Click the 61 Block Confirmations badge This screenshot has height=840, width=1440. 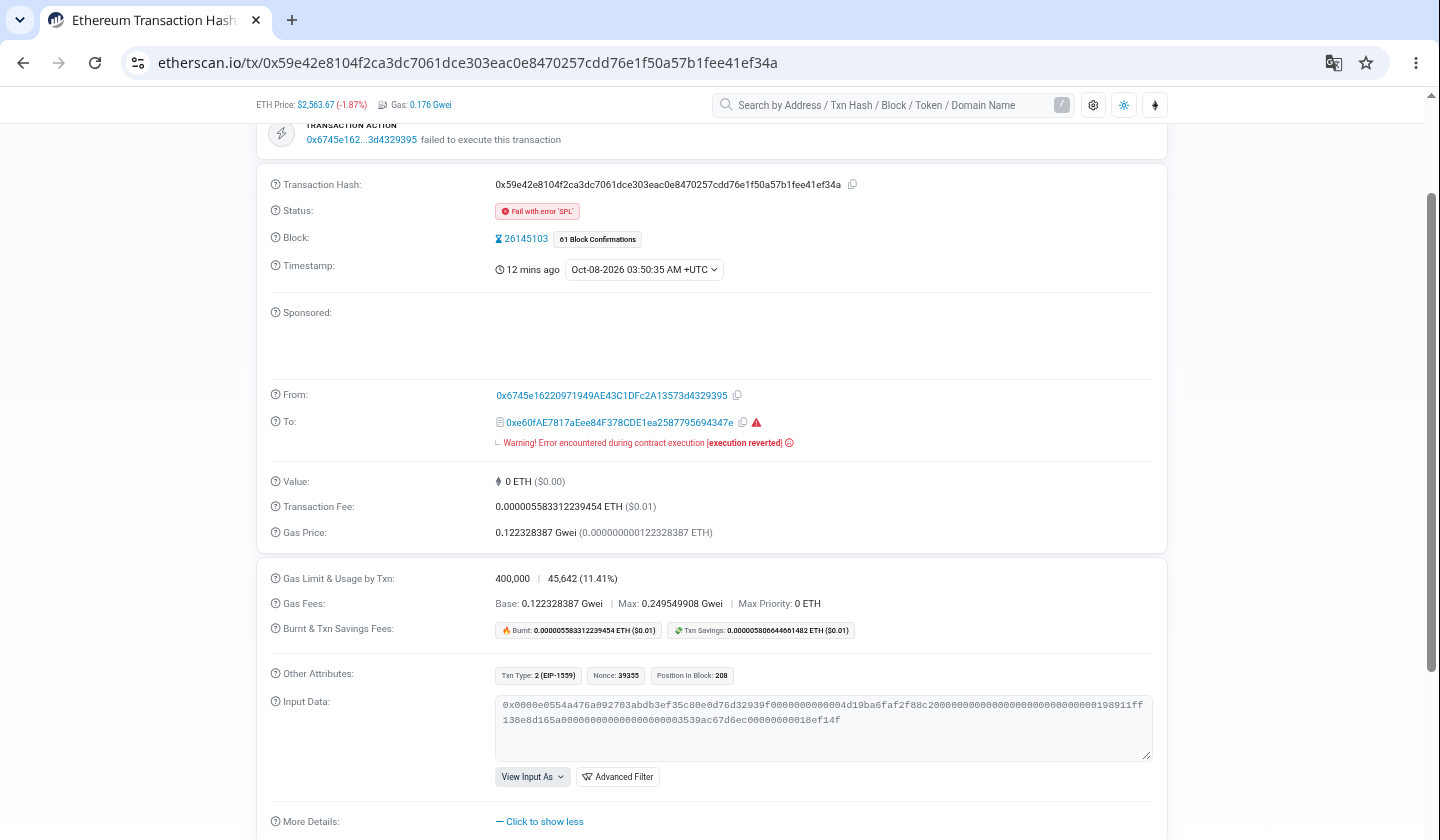[x=598, y=240]
